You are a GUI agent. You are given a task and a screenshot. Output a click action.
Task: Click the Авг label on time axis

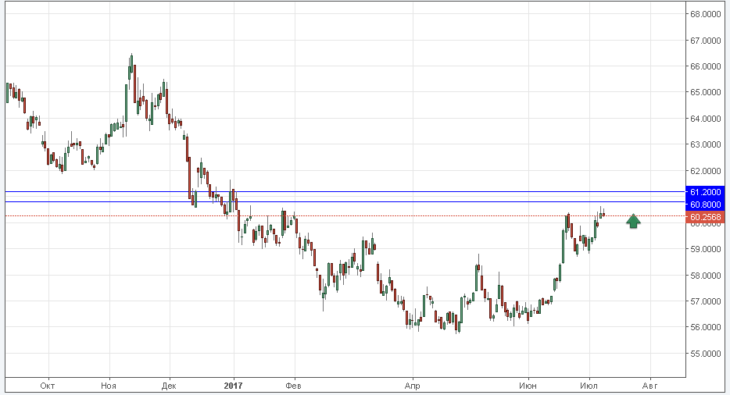[x=650, y=386]
